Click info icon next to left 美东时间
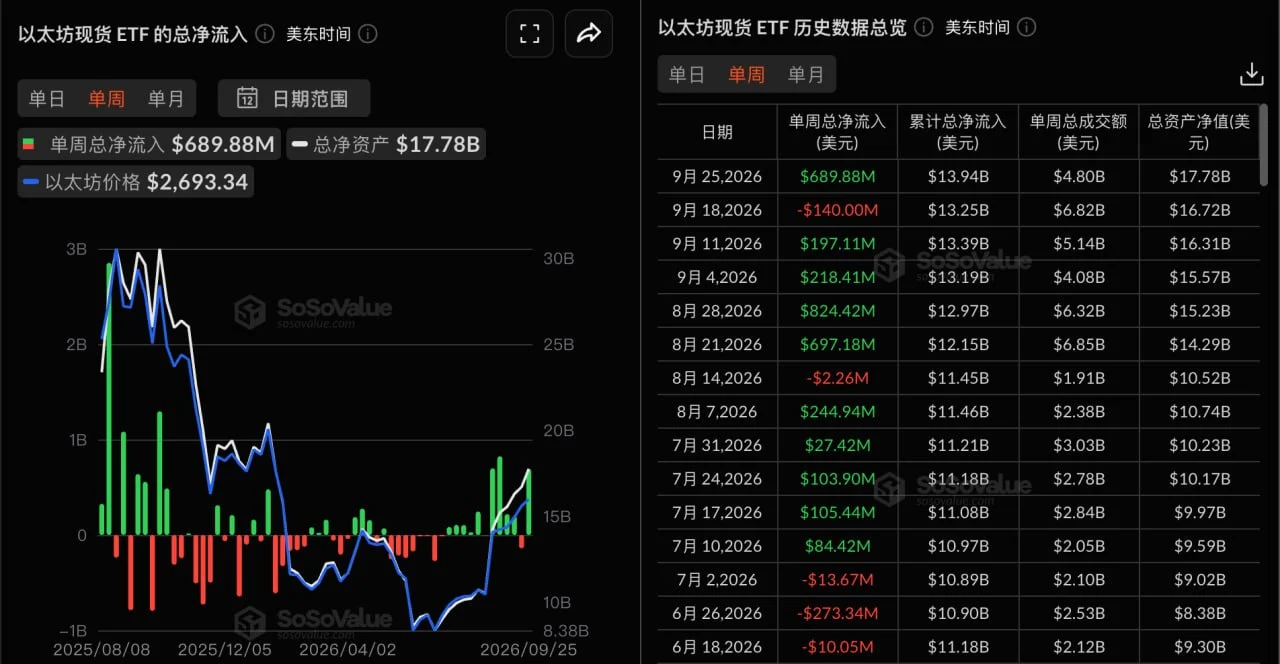This screenshot has height=664, width=1280. (x=368, y=34)
